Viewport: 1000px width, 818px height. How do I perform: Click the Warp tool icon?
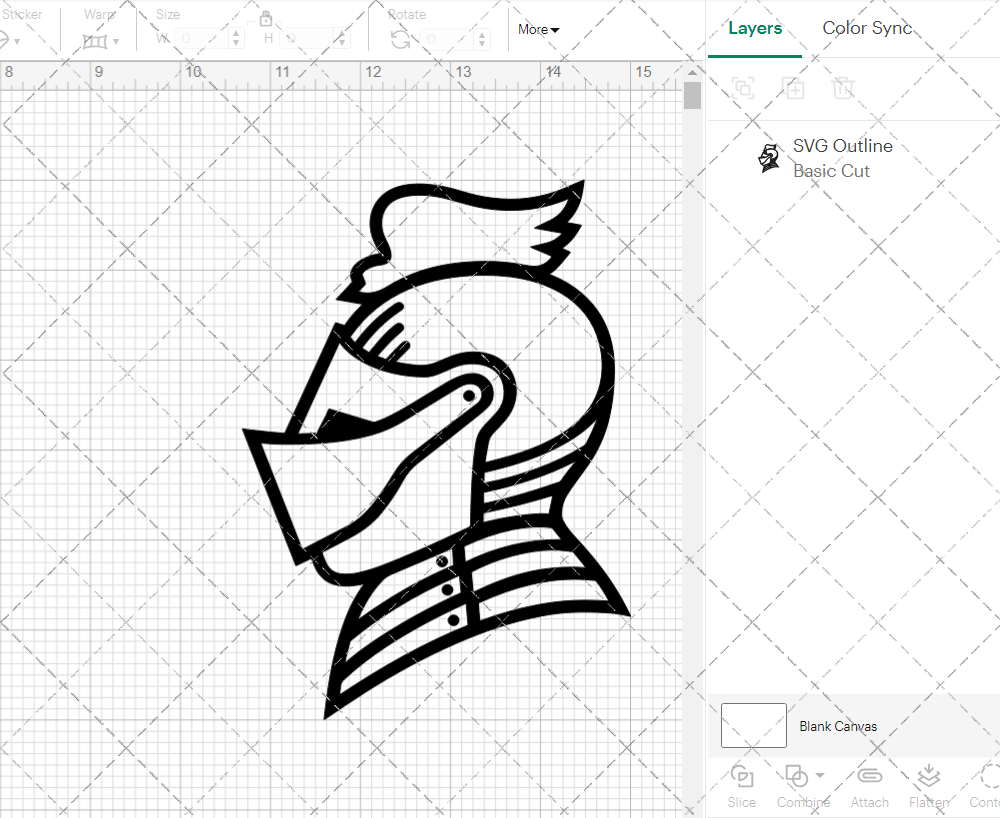97,40
